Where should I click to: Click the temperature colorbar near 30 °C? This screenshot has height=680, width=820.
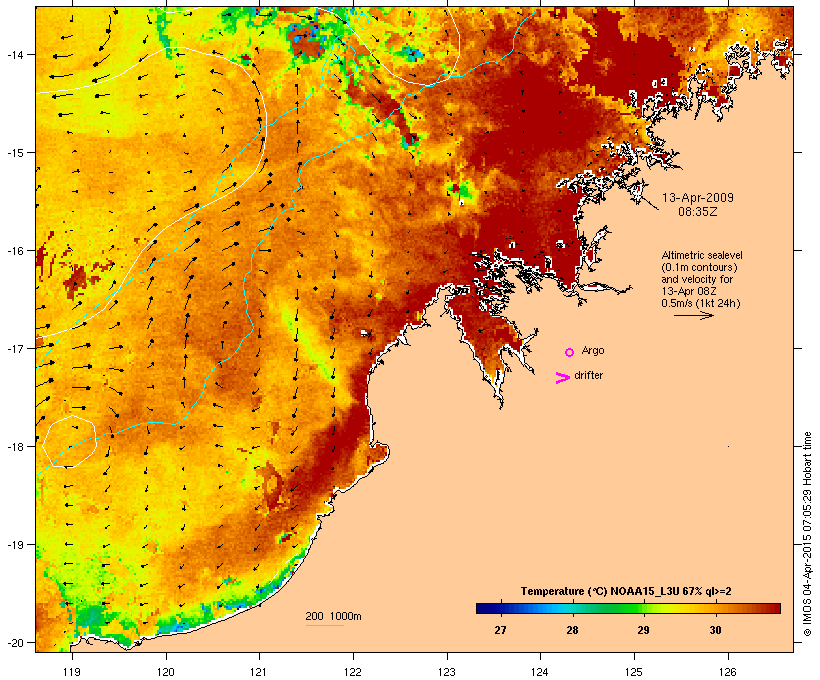[x=715, y=608]
